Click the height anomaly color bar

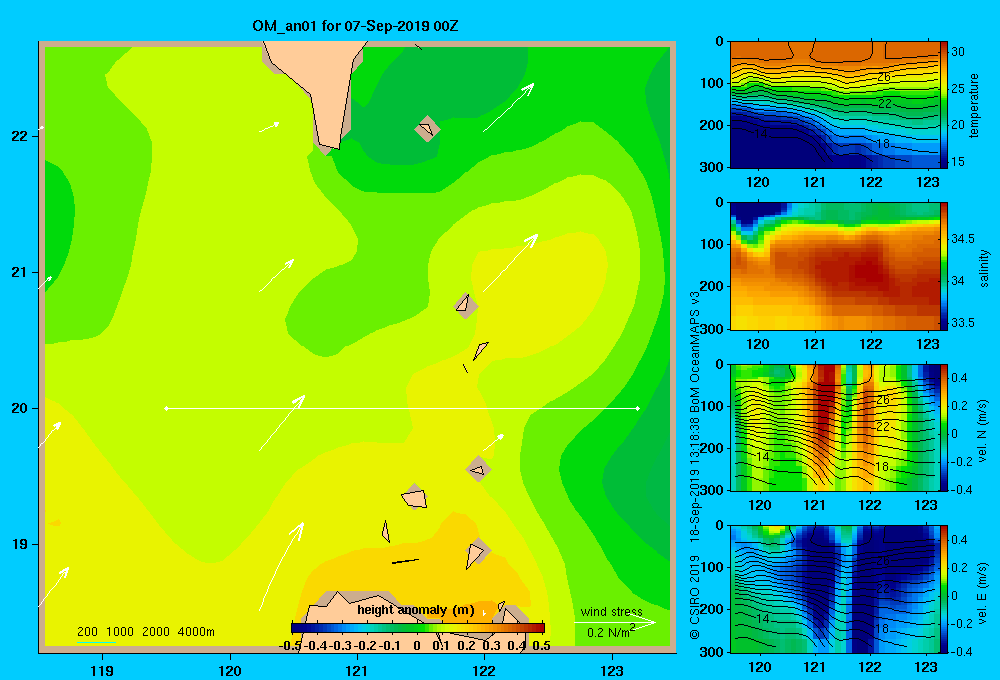click(418, 628)
